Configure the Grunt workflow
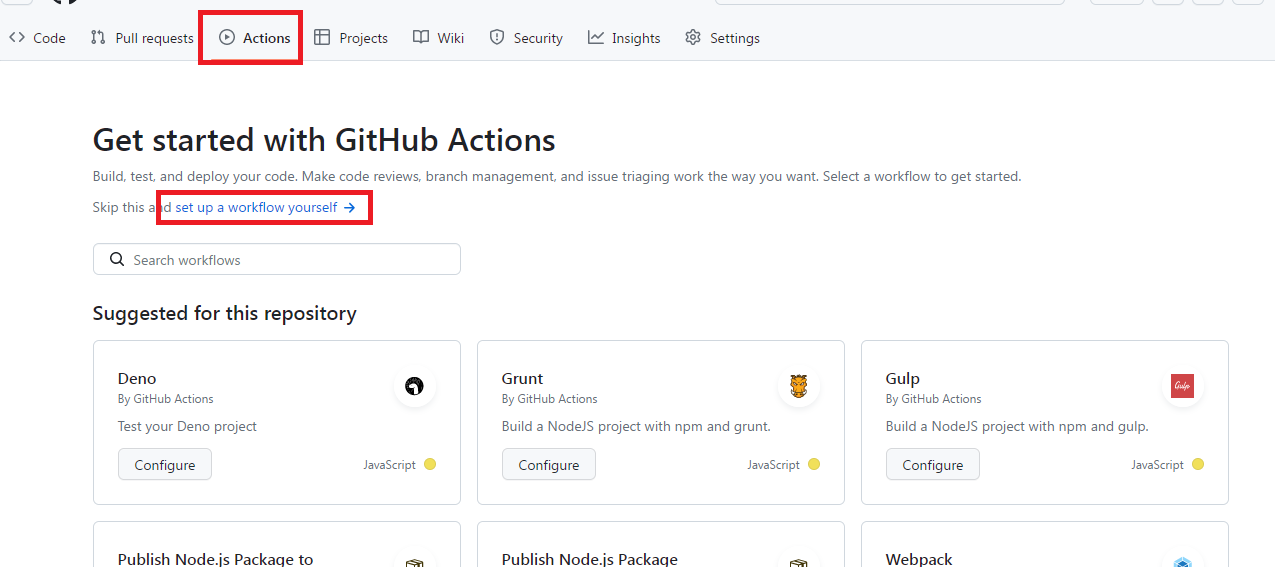 [x=549, y=465]
